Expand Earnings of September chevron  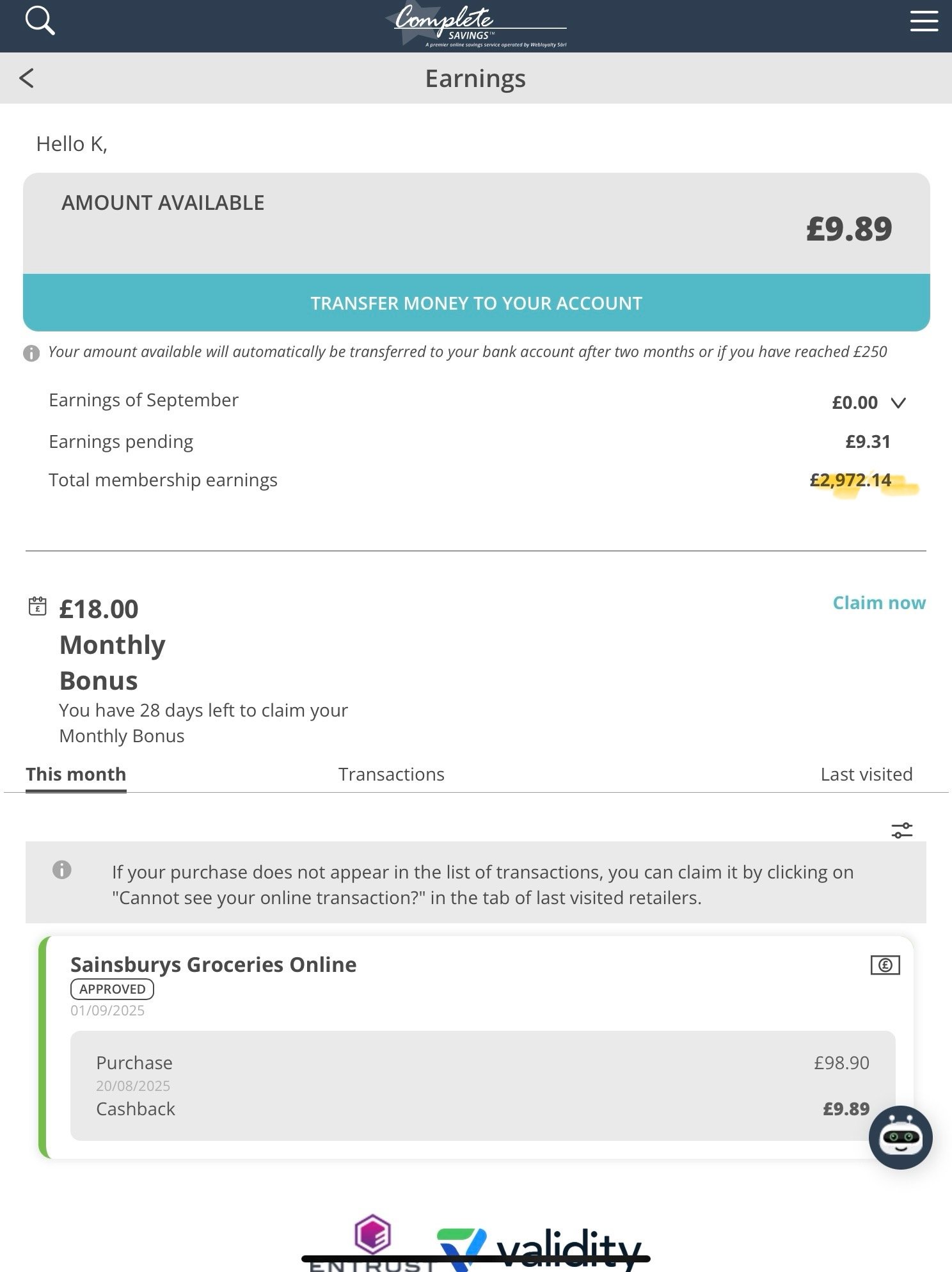point(898,402)
